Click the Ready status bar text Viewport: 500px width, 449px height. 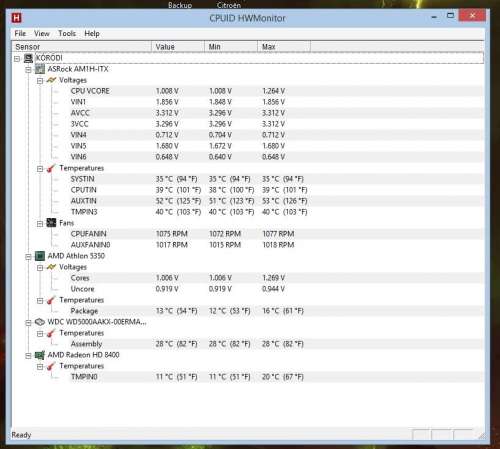click(x=21, y=435)
